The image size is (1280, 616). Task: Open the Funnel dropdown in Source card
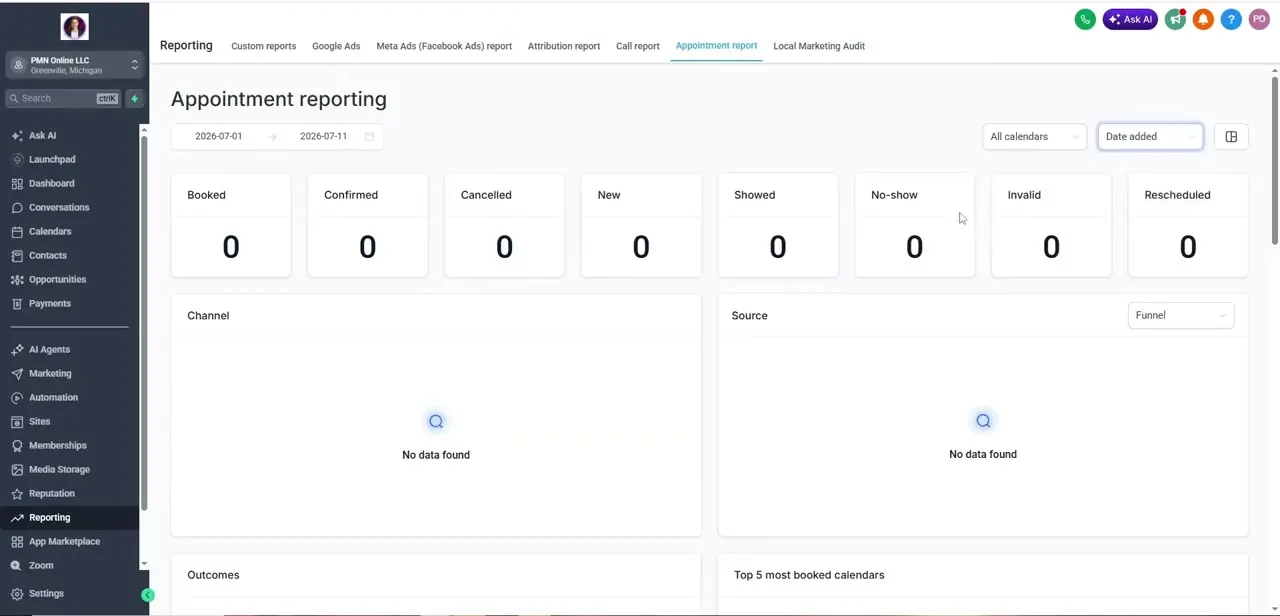pyautogui.click(x=1180, y=315)
